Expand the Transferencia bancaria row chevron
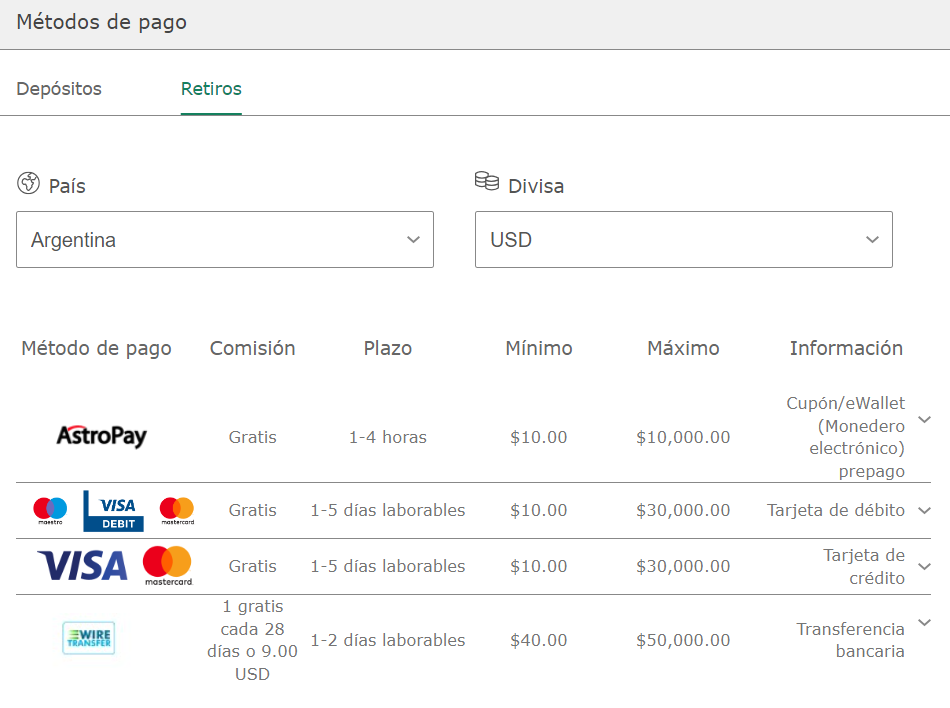Viewport: 950px width, 708px height. coord(924,622)
